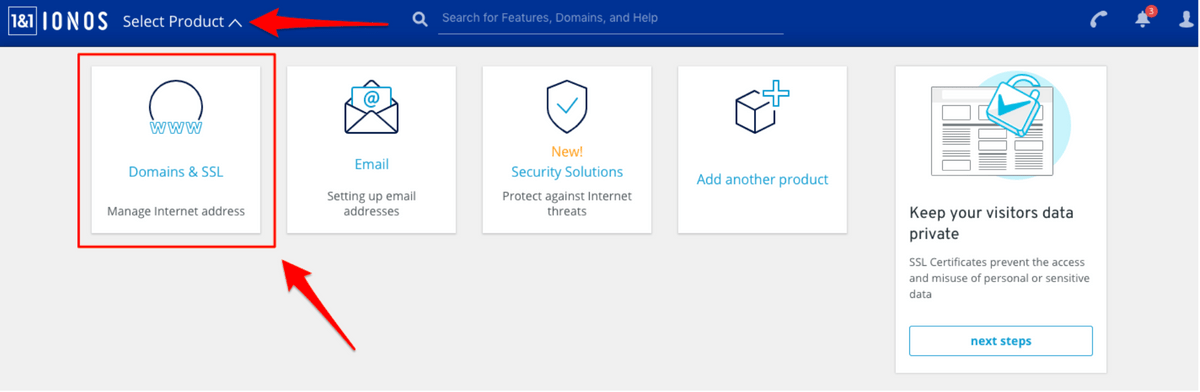
Task: Click the www globe icon
Action: coord(176,107)
